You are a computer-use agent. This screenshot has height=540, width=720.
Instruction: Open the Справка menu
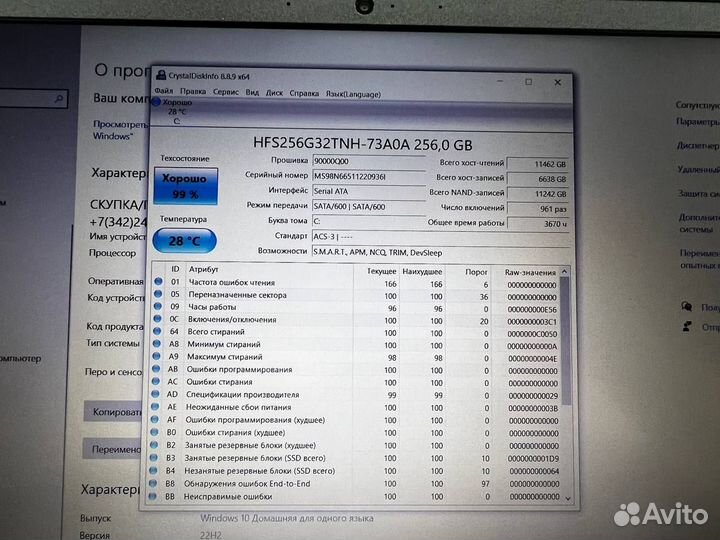click(304, 93)
